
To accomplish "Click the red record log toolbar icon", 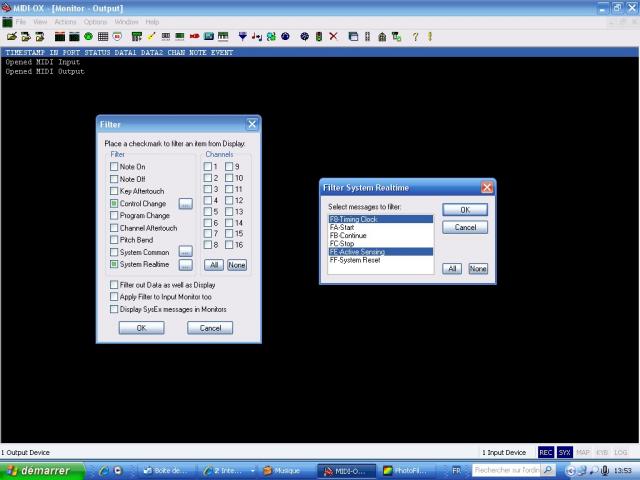I will coord(117,37).
